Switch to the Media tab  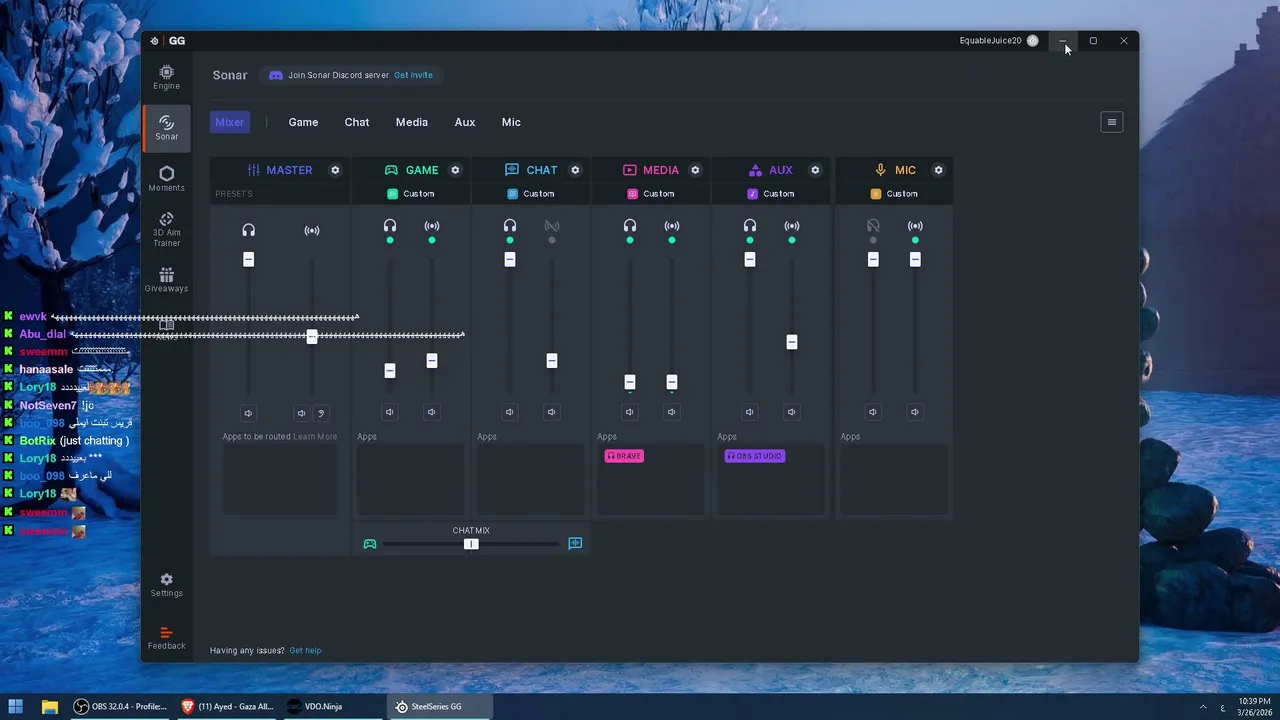pos(411,122)
